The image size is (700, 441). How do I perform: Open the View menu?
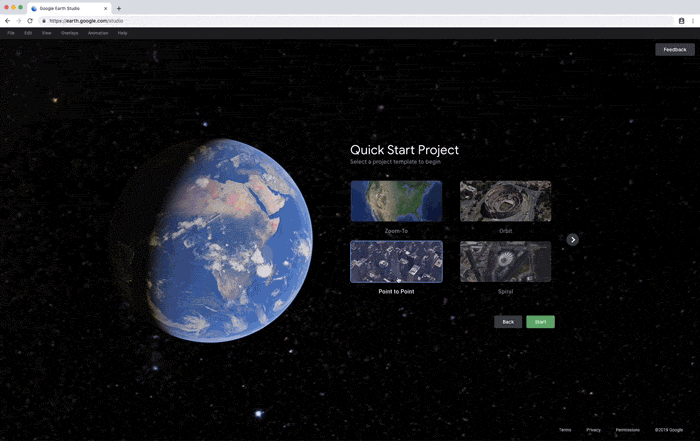coord(46,33)
